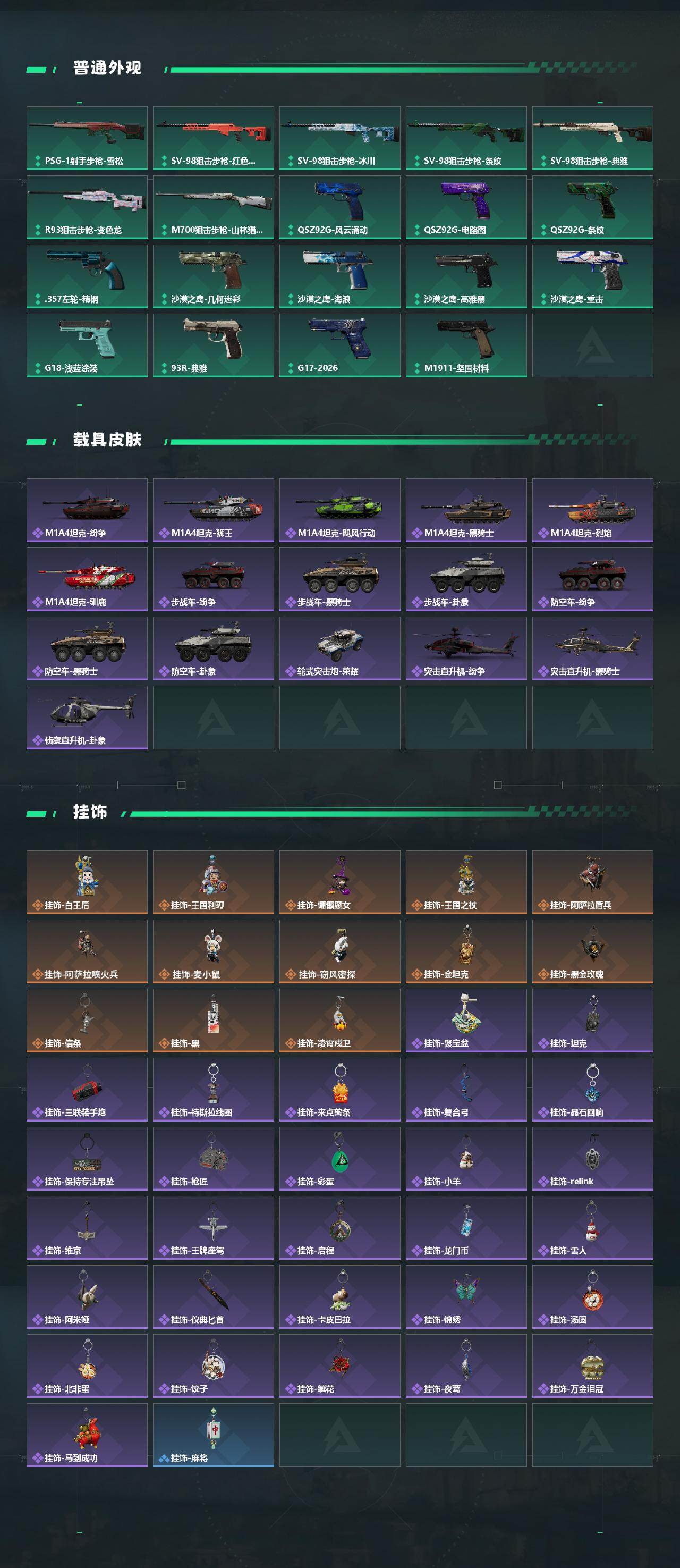680x1568 pixels.
Task: Click the M1A4坦克-狮王 tank skin
Action: click(x=214, y=510)
